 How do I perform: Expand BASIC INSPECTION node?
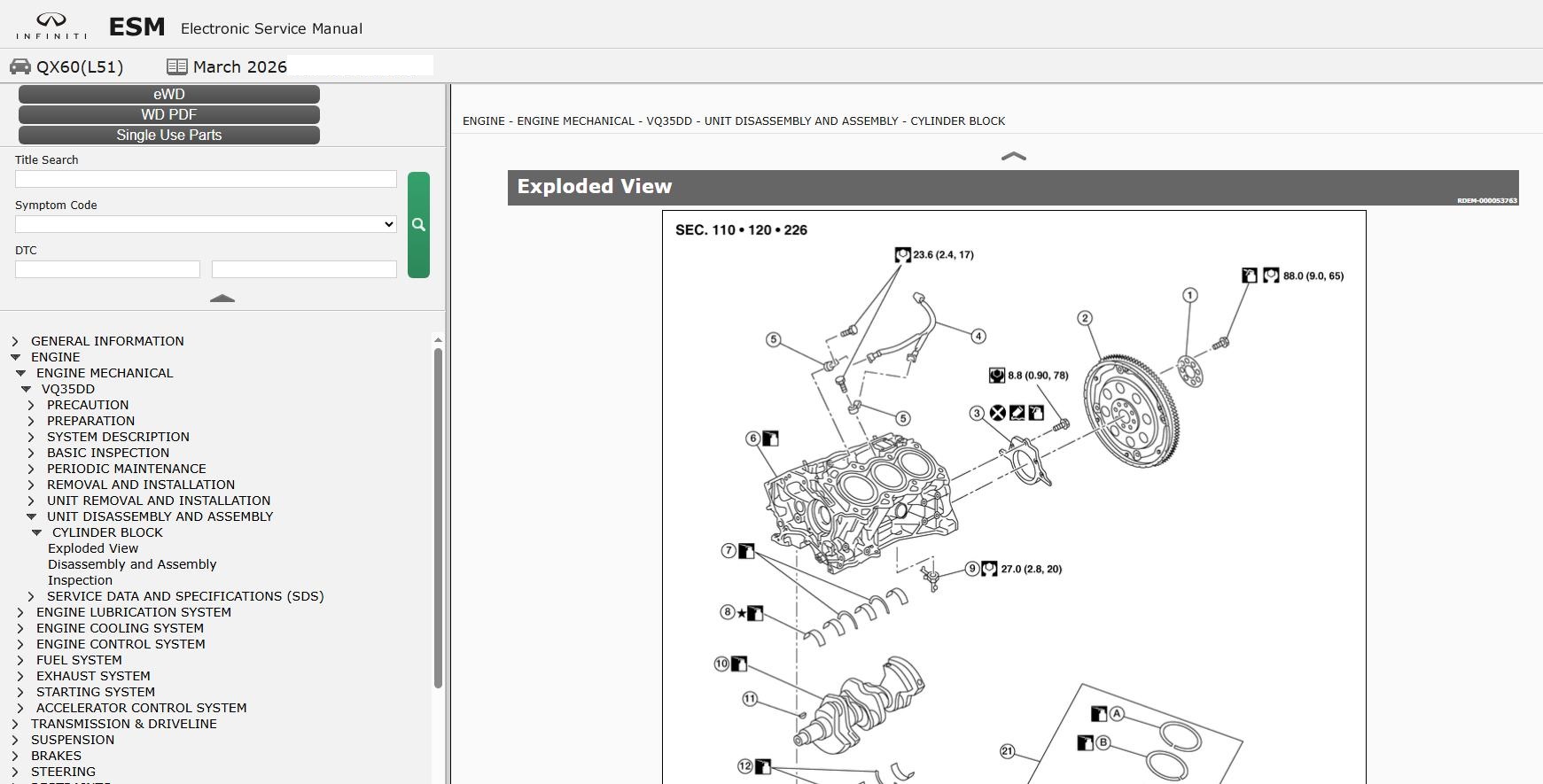click(x=31, y=453)
